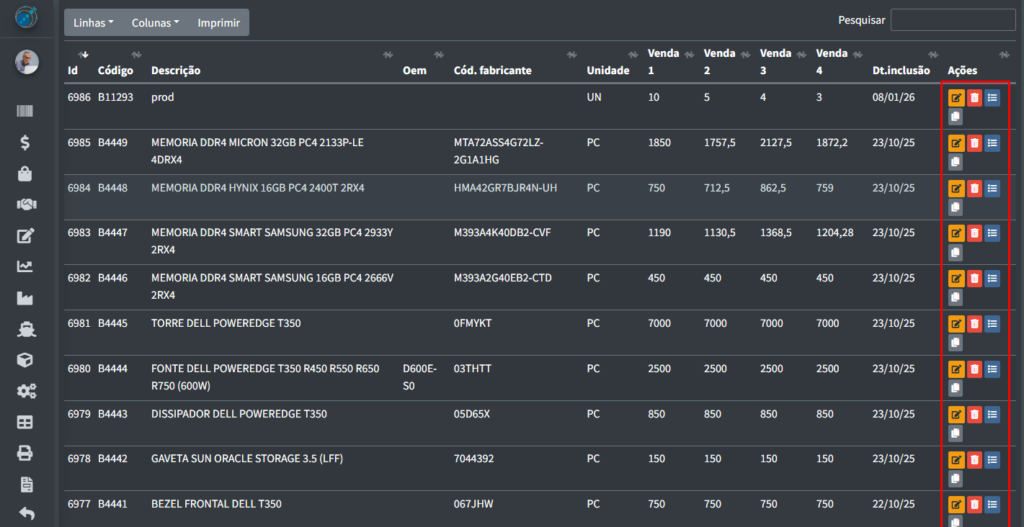Screen dimensions: 1024x527
Task: Open the dollar sign finance menu
Action: point(26,143)
